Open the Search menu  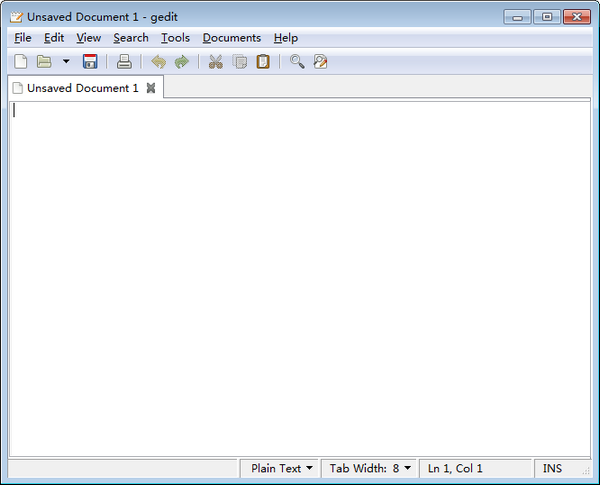[130, 38]
